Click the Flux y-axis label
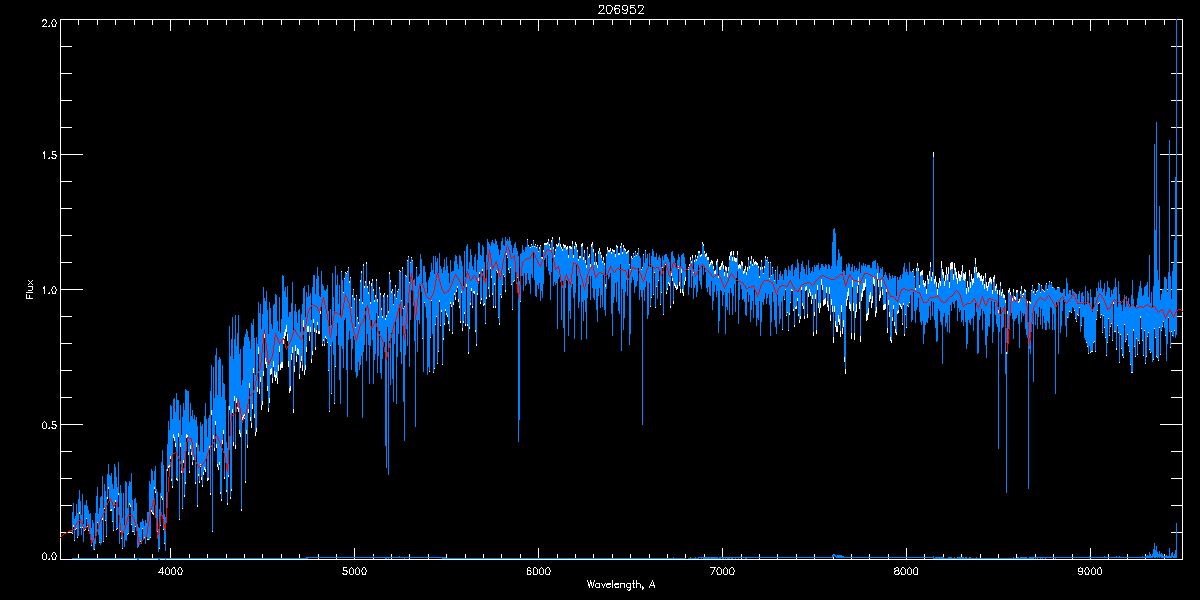Screen dimensions: 1200x600 [x=29, y=290]
